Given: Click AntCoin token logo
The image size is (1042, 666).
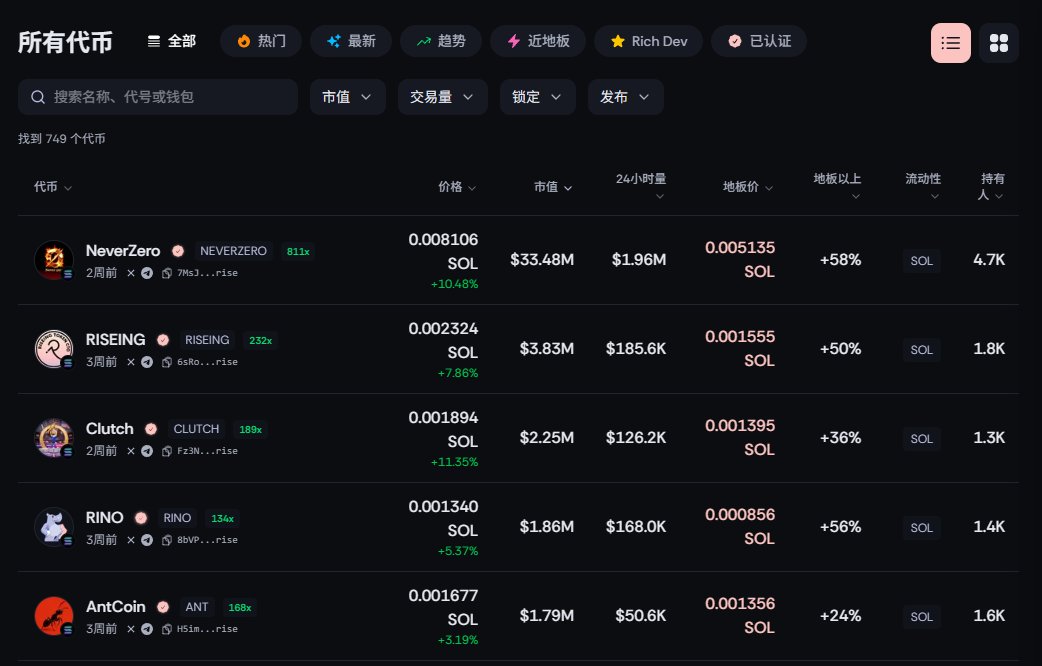Looking at the screenshot, I should [54, 616].
